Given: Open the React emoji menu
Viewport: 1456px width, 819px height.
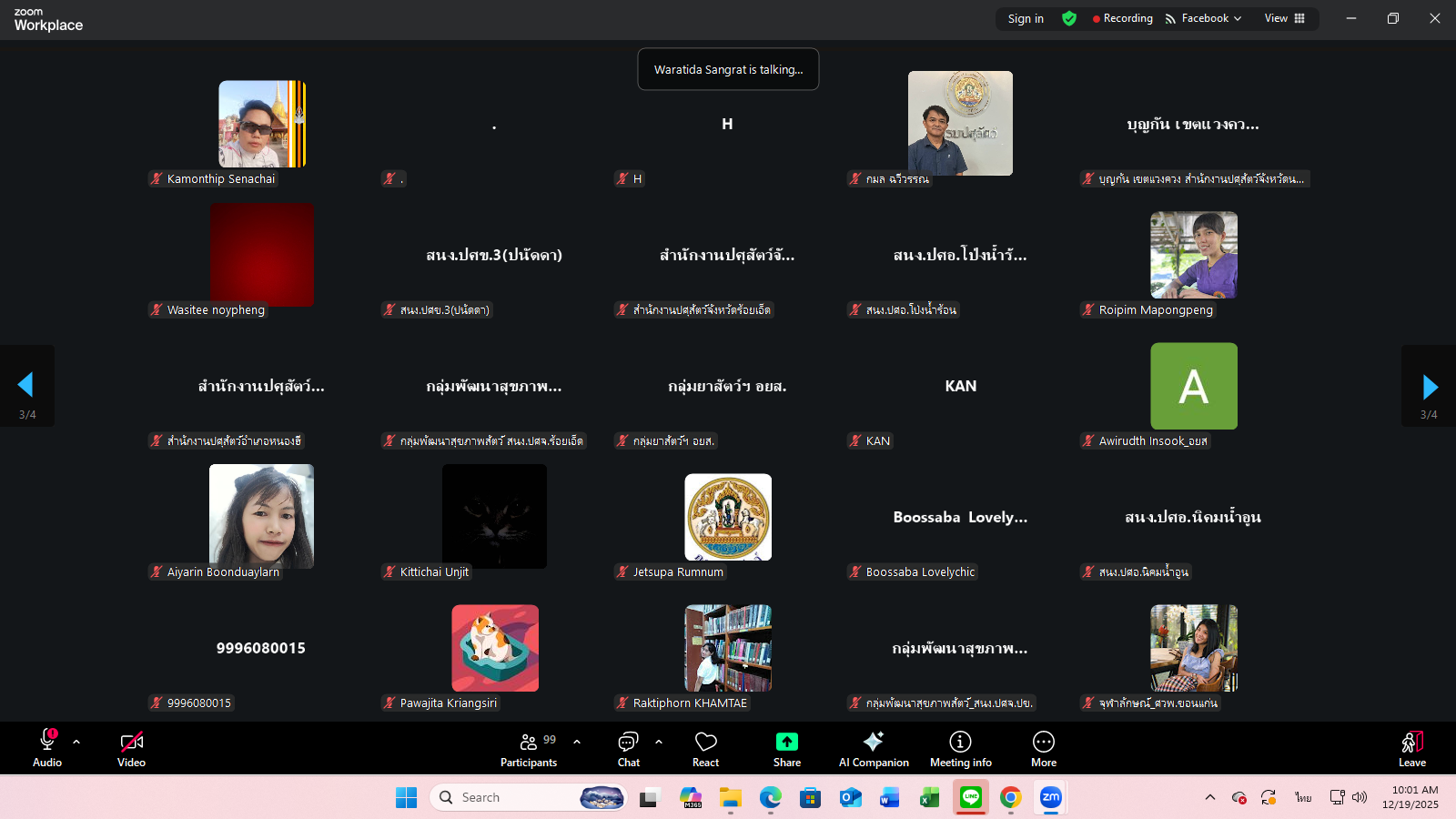Looking at the screenshot, I should click(x=705, y=748).
